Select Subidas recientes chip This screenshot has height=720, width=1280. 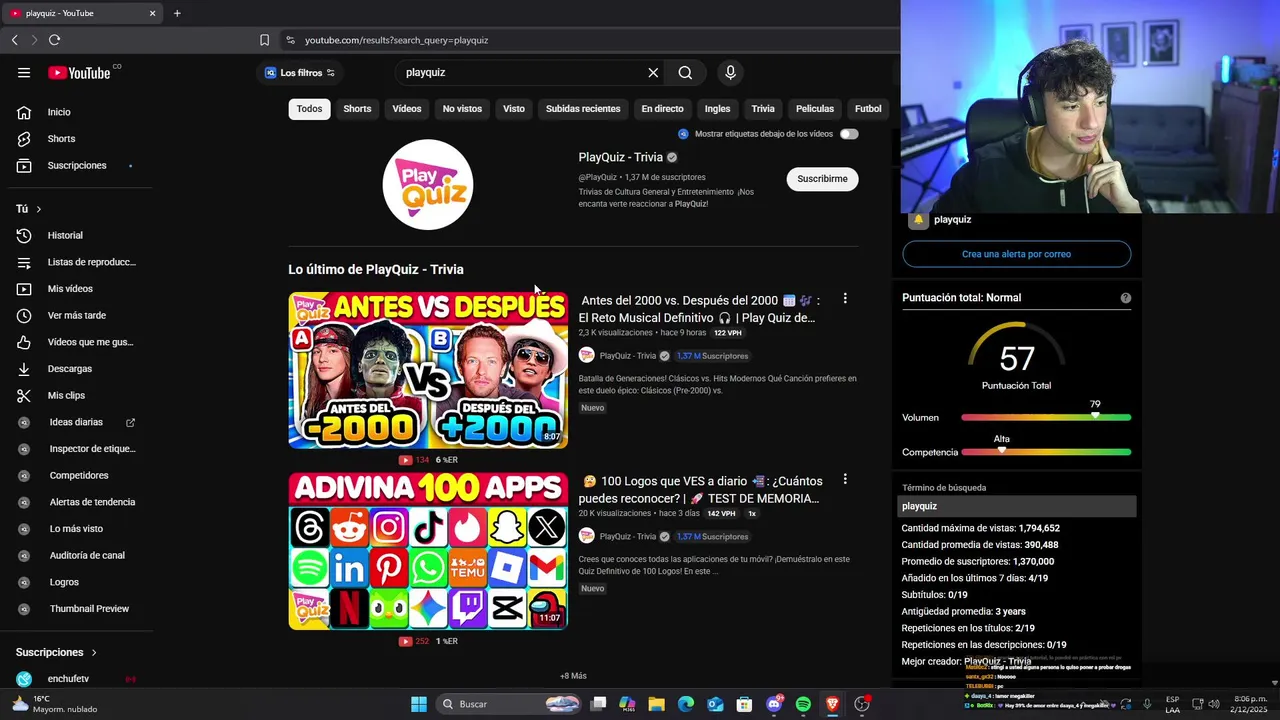tap(583, 109)
